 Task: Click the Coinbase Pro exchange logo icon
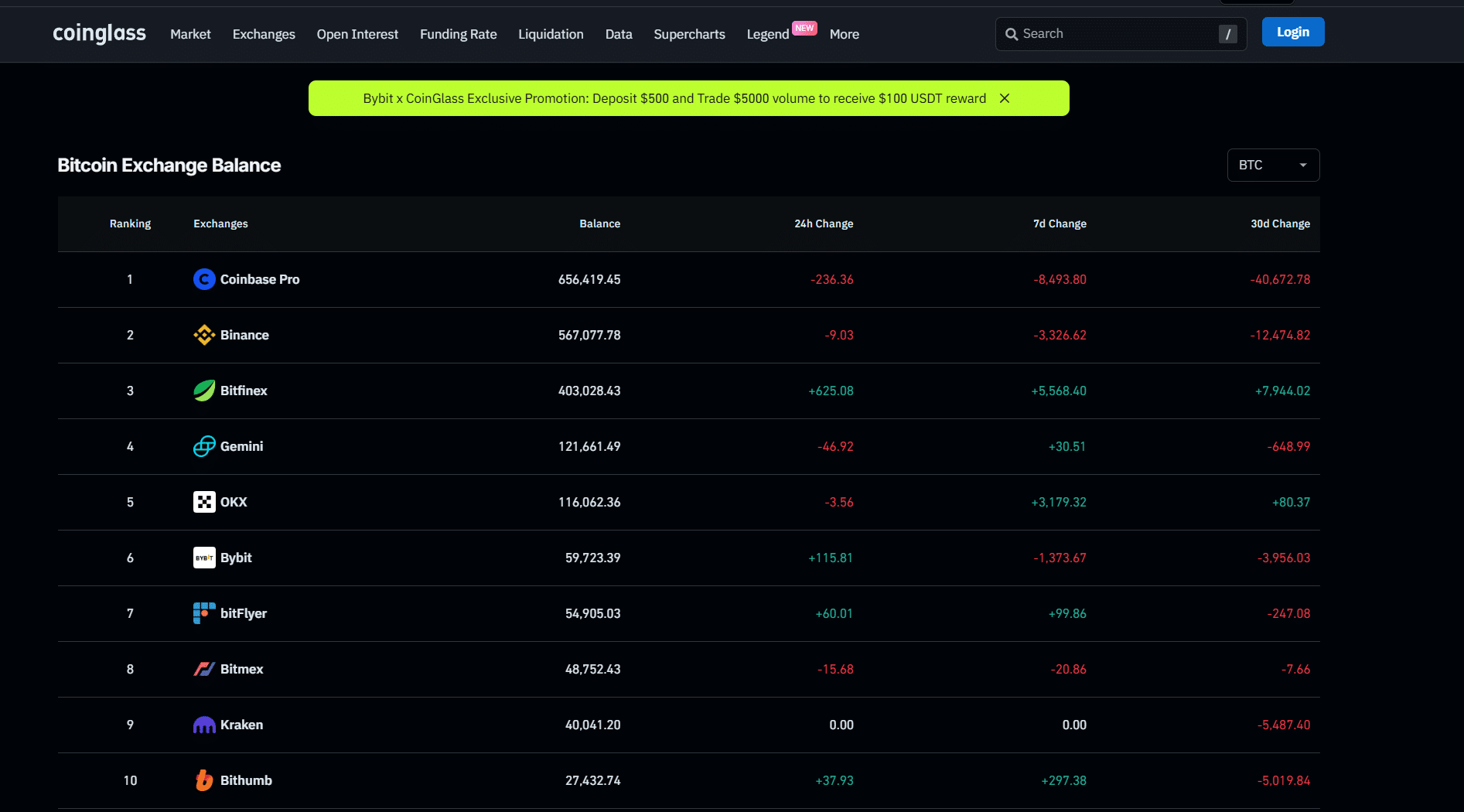pos(204,279)
